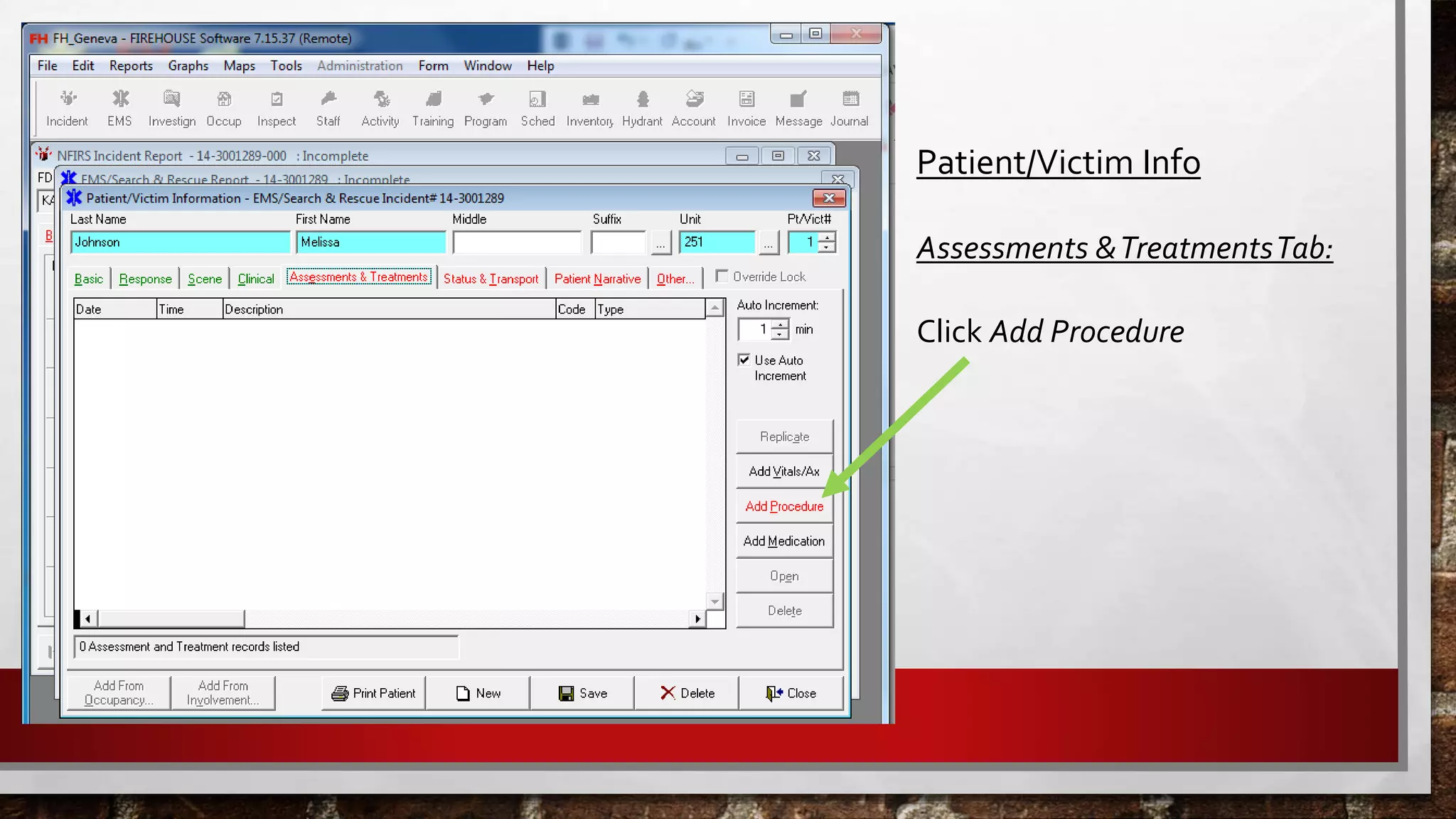Viewport: 1456px width, 819px height.
Task: Open the Staff toolbar icon
Action: pos(328,108)
